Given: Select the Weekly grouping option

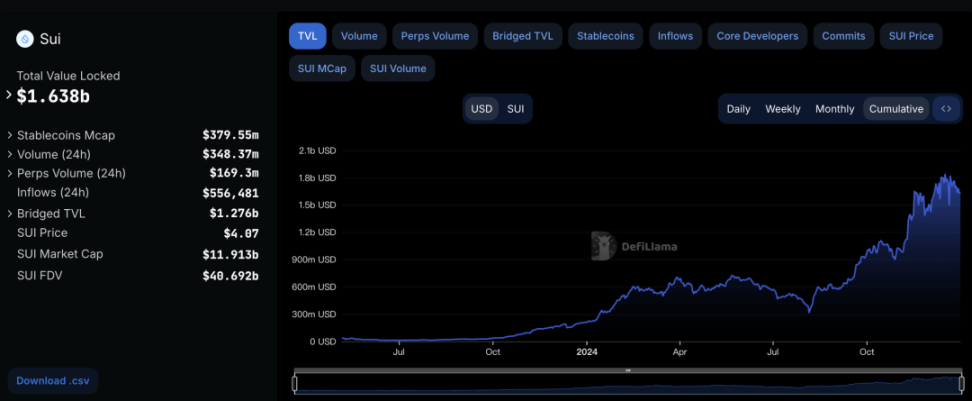Looking at the screenshot, I should (783, 109).
